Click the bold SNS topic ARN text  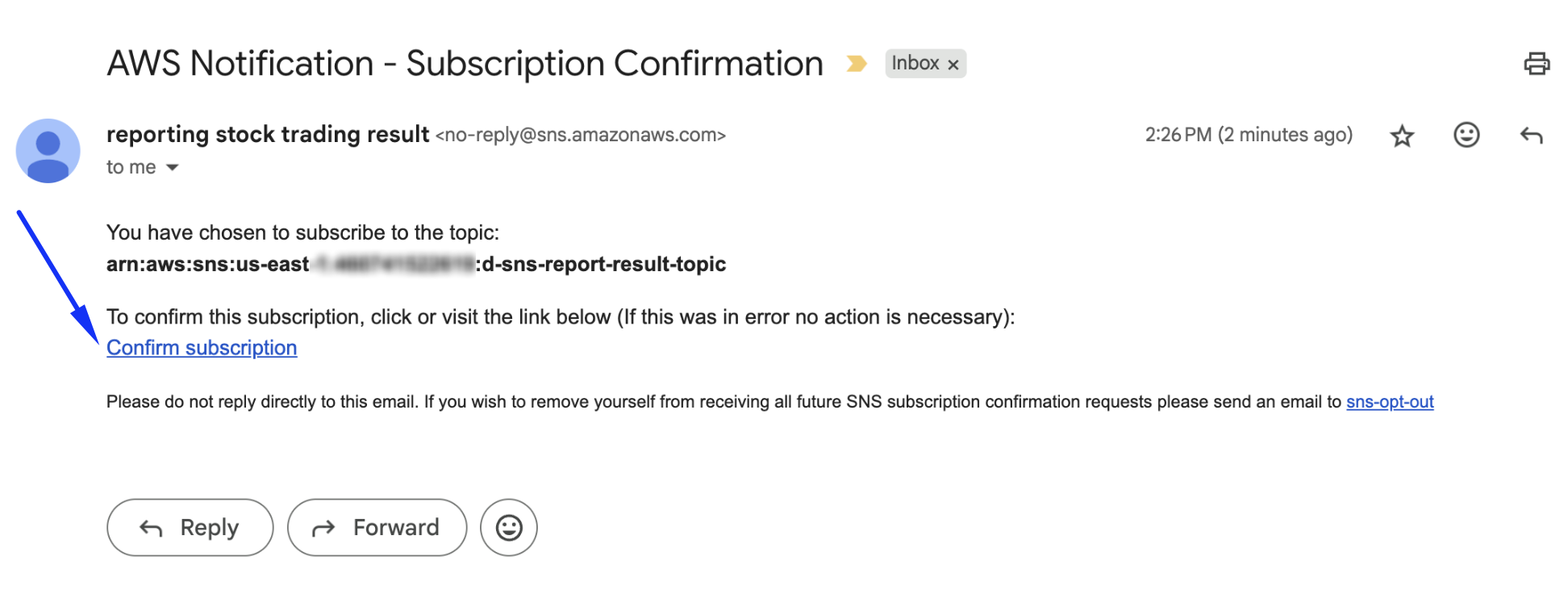[603, 265]
